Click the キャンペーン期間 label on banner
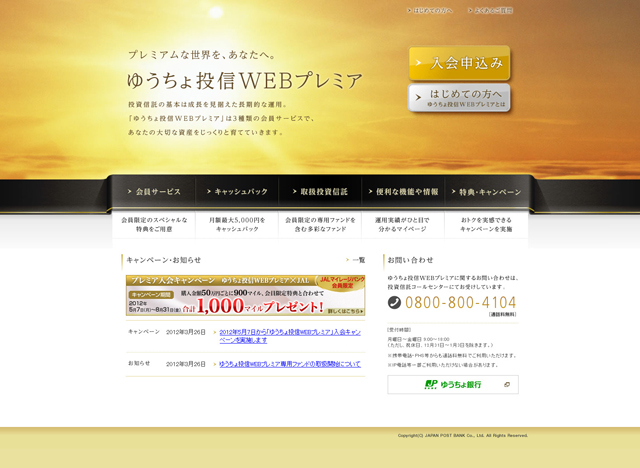The image size is (640, 468). coord(151,295)
